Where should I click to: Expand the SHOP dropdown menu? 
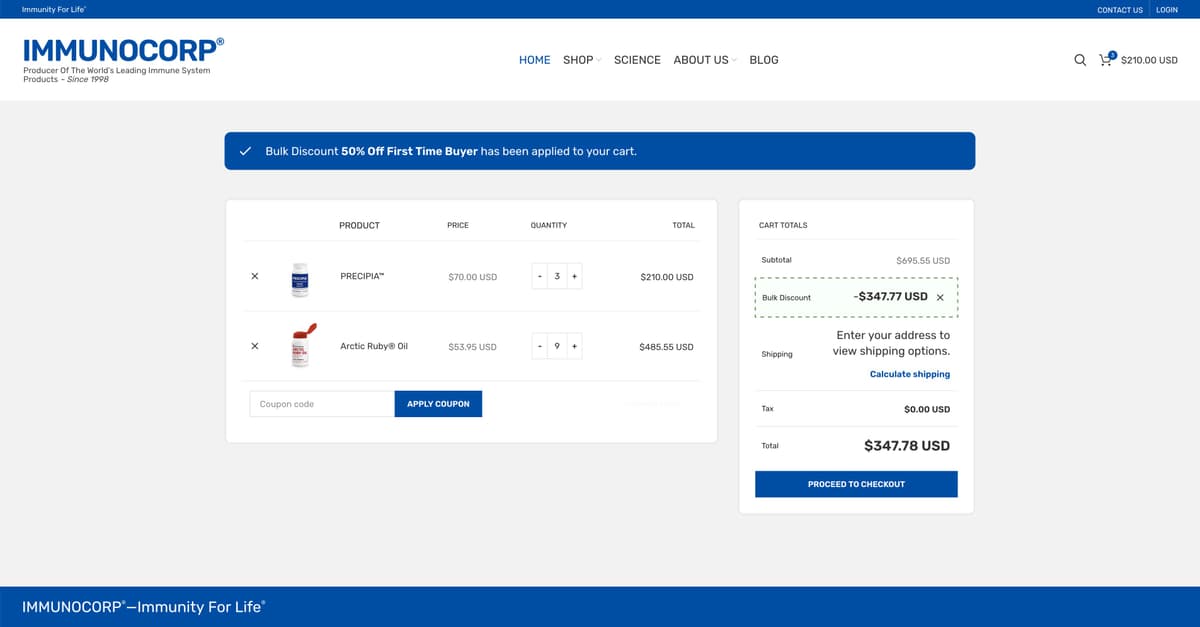581,60
